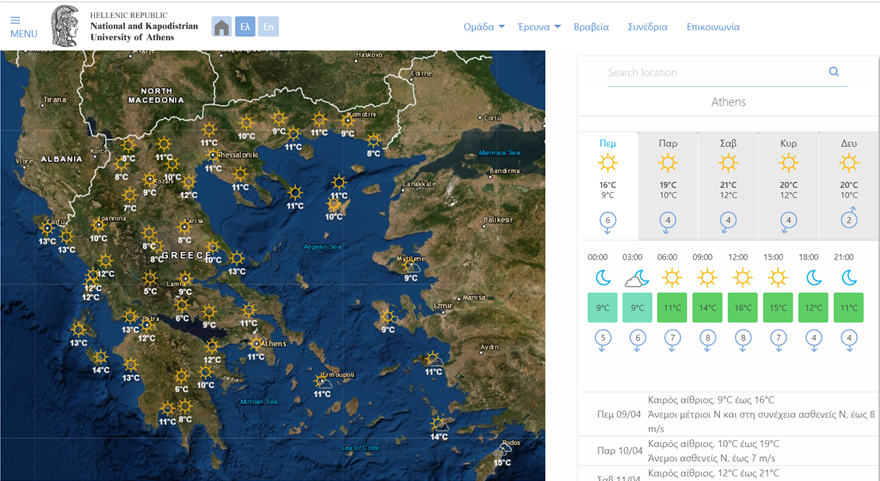Expand the Ομάδα dropdown menu

pyautogui.click(x=484, y=27)
